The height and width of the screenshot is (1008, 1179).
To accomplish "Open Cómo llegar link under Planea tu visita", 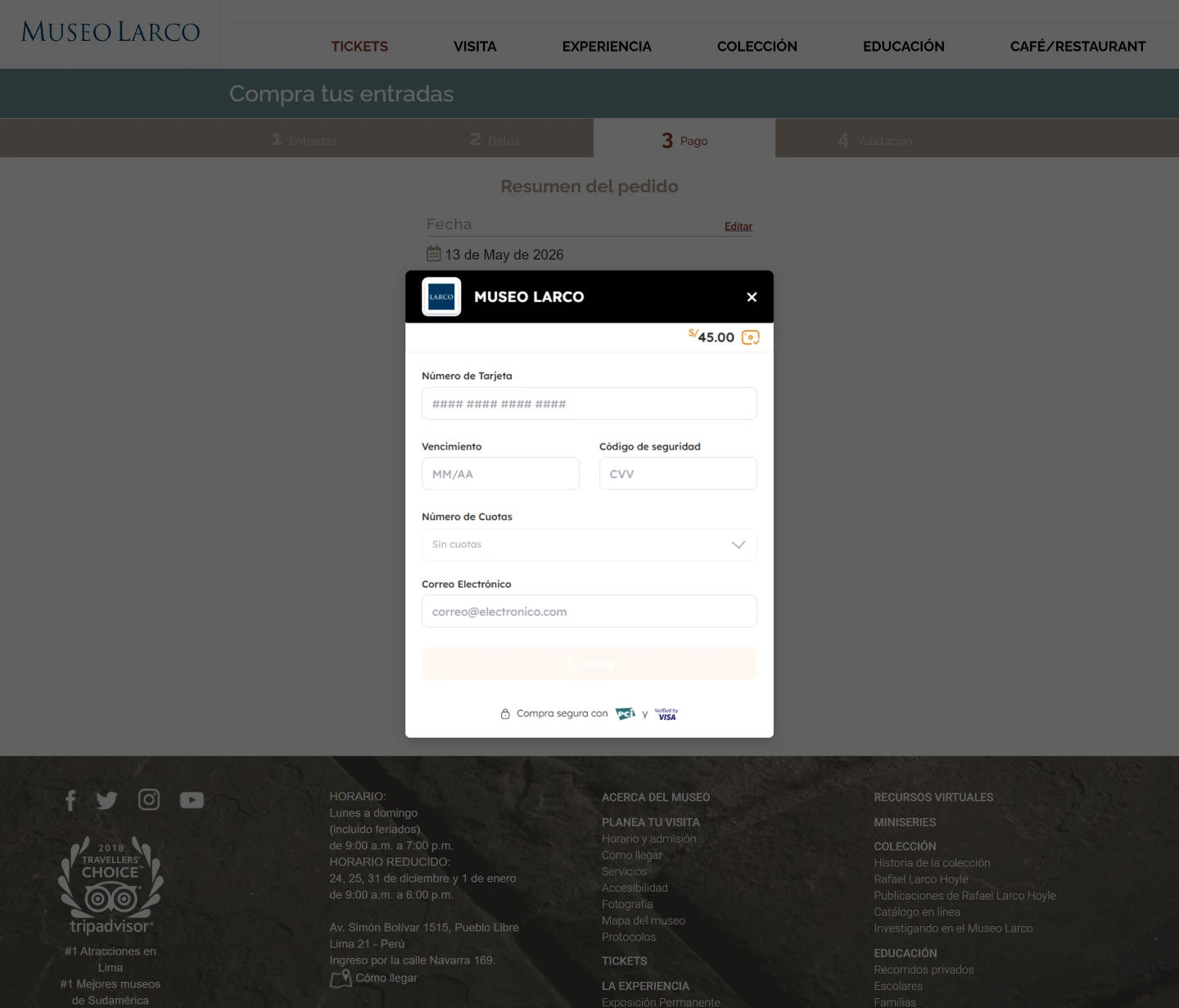I will point(632,855).
